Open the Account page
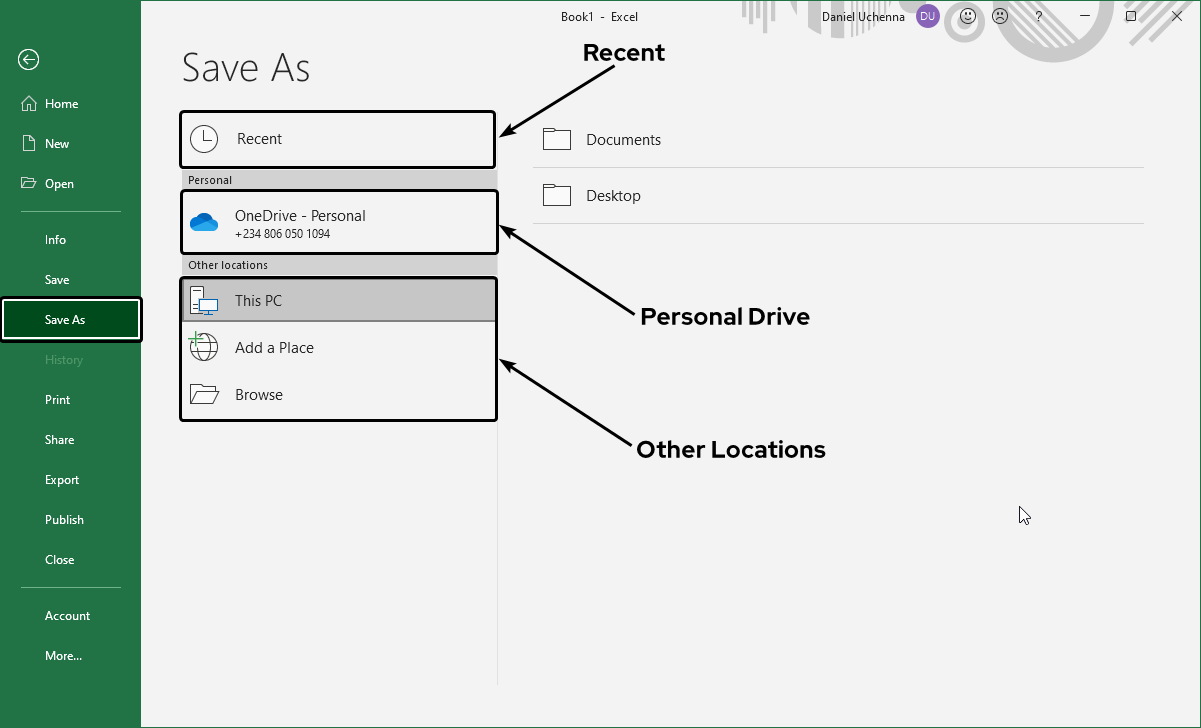The height and width of the screenshot is (728, 1201). [67, 616]
